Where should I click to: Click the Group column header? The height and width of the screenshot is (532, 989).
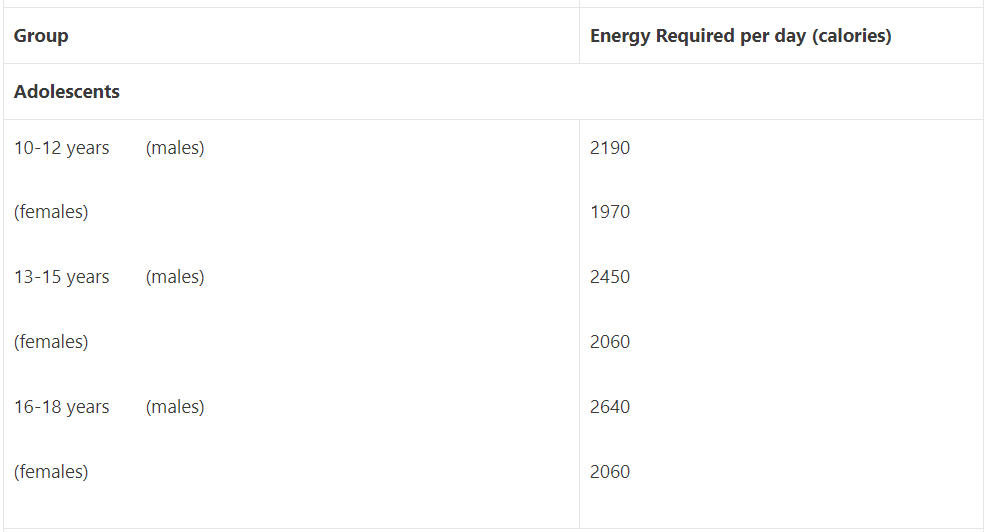[x=41, y=36]
